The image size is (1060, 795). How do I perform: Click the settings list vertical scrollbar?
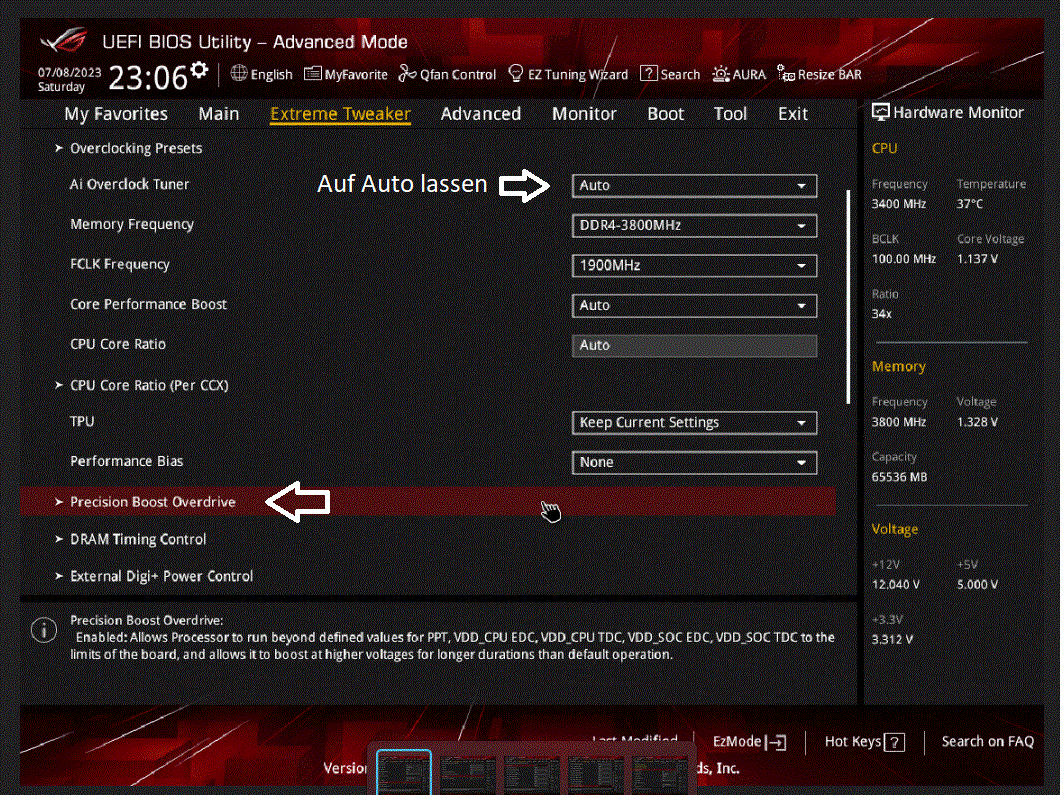coord(848,297)
